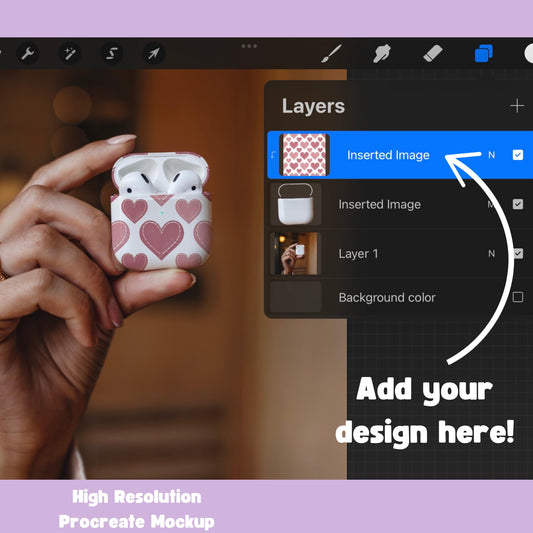
Task: Select the 'Layer 1' label
Action: click(358, 254)
